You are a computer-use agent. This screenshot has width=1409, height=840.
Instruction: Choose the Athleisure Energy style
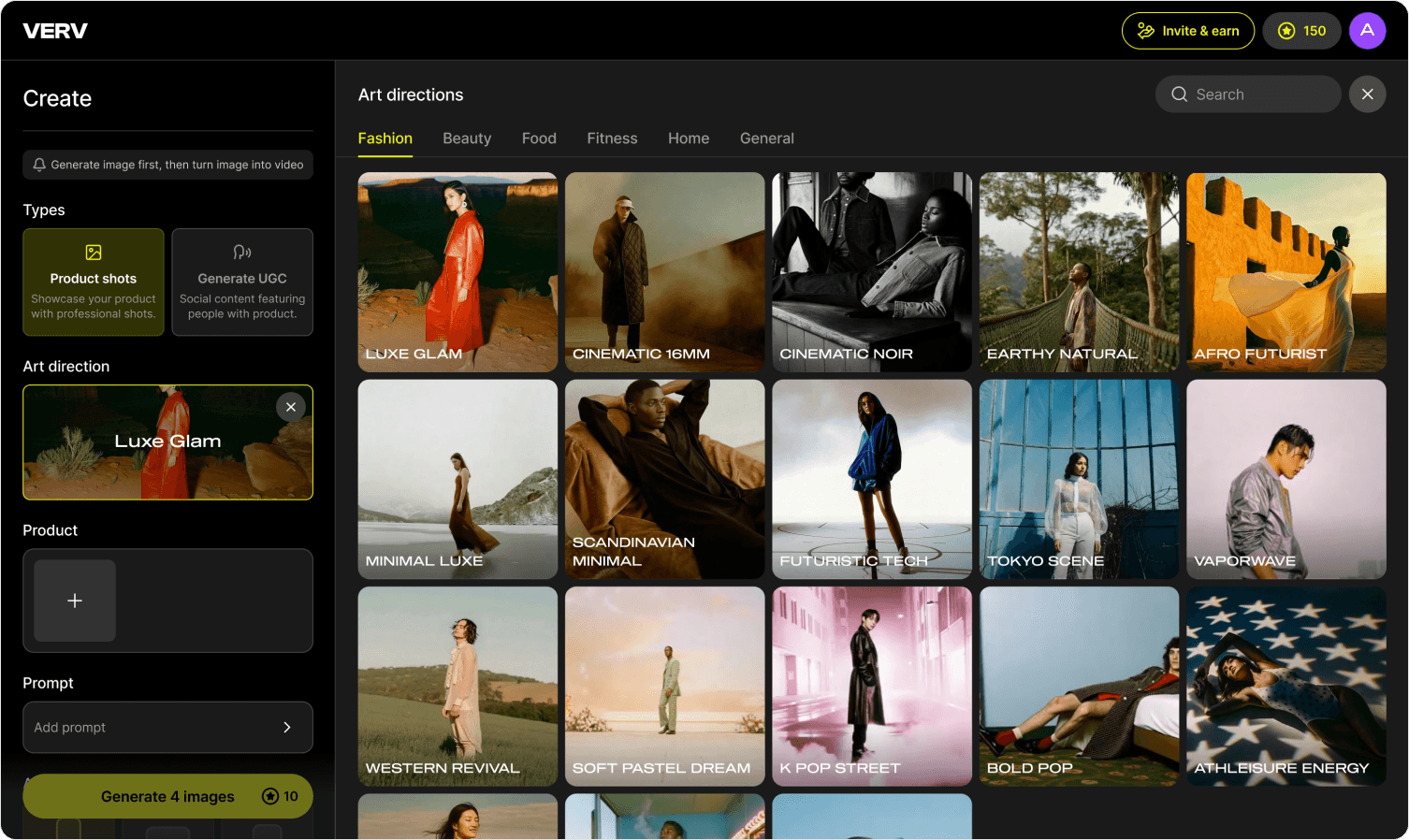pyautogui.click(x=1286, y=687)
